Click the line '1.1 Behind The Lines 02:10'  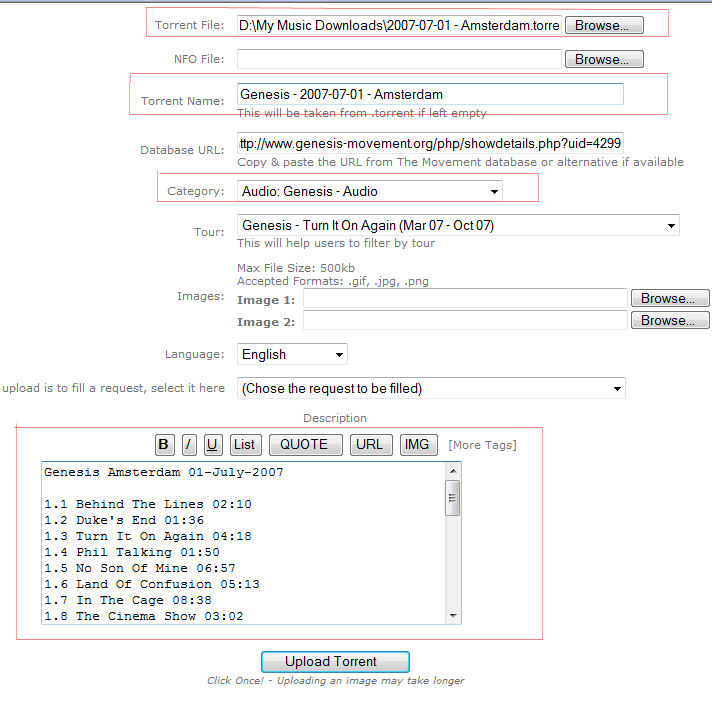click(x=148, y=504)
